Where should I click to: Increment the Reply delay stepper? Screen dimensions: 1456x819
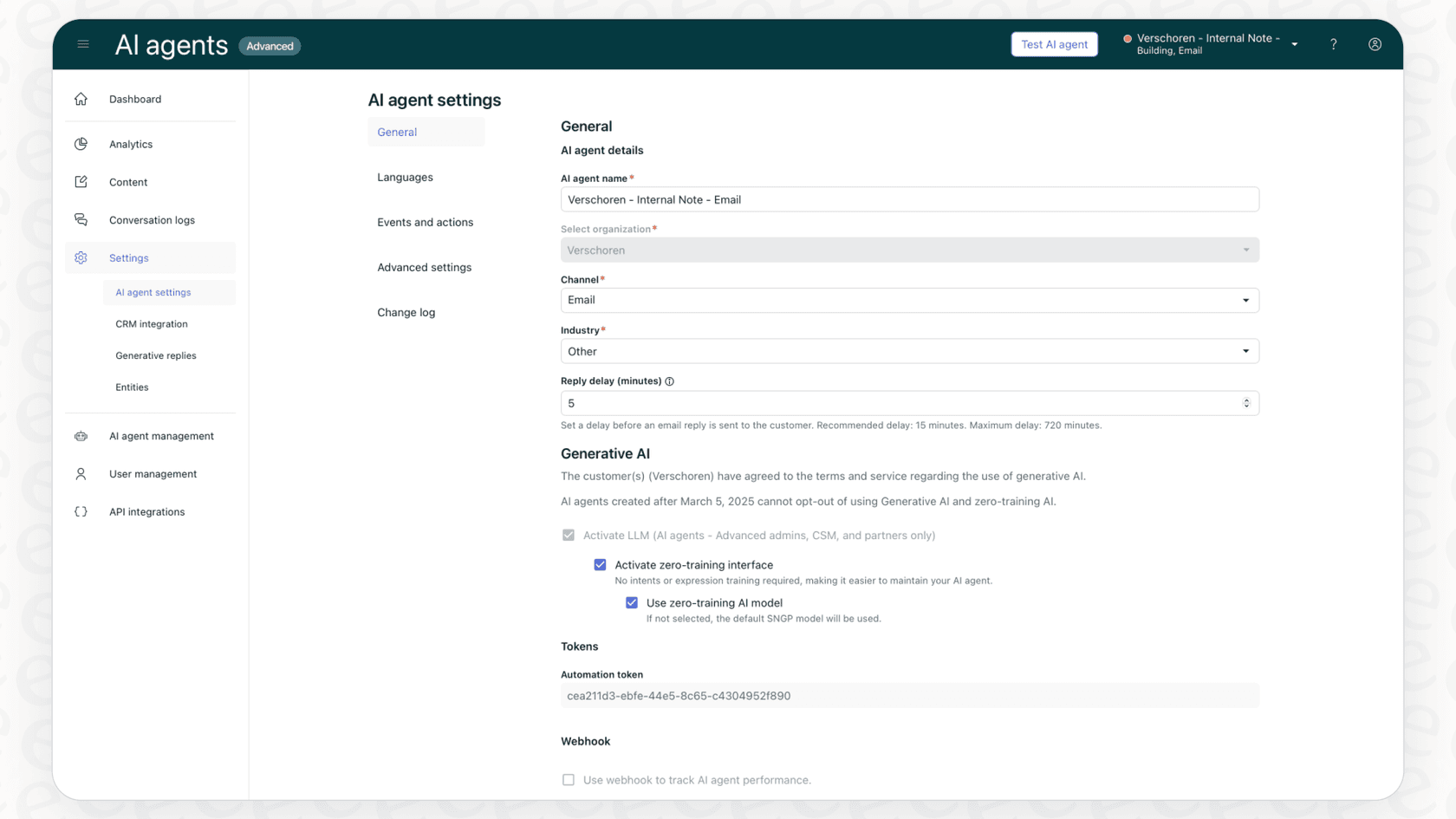click(1246, 399)
